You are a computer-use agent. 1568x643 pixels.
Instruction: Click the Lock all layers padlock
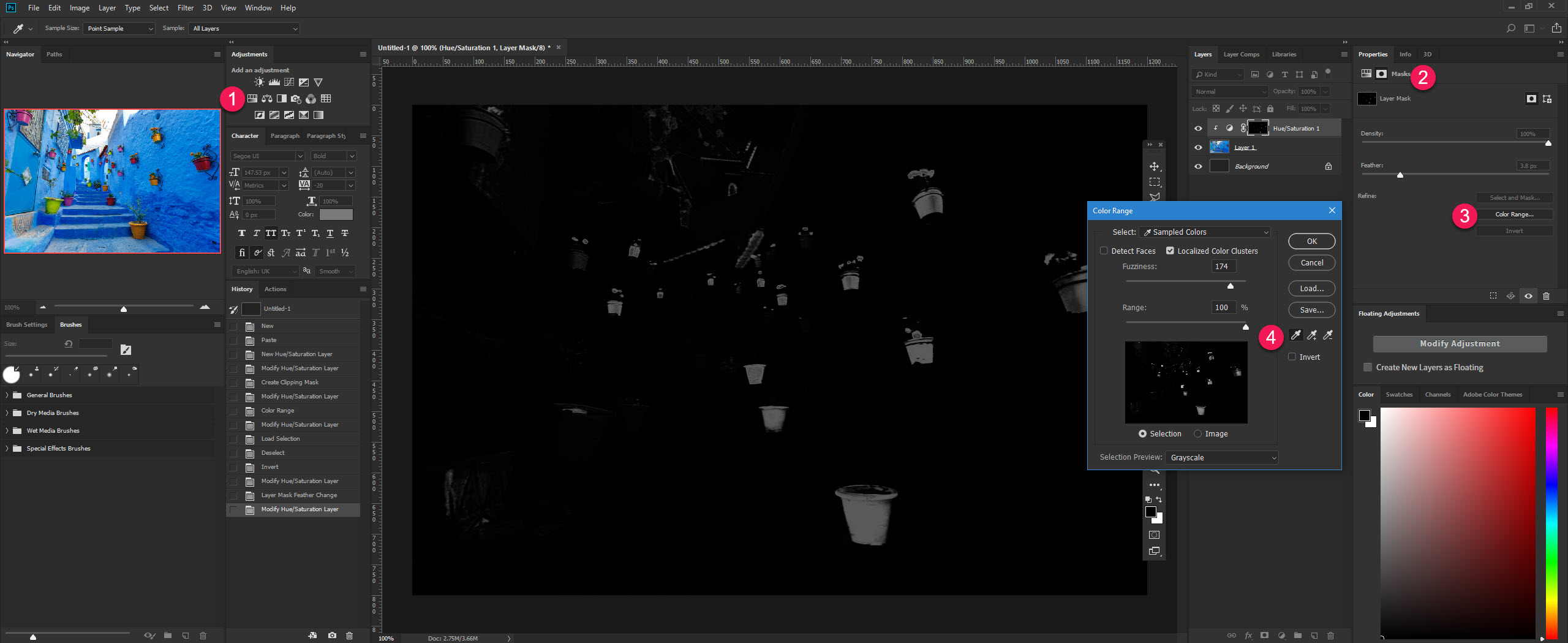tap(1270, 108)
